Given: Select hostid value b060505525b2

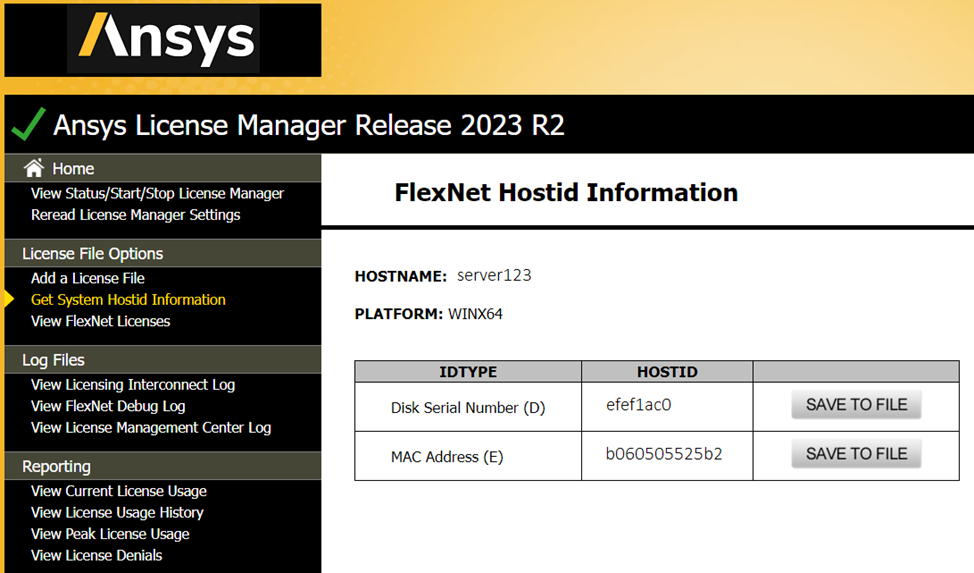Looking at the screenshot, I should 664,454.
